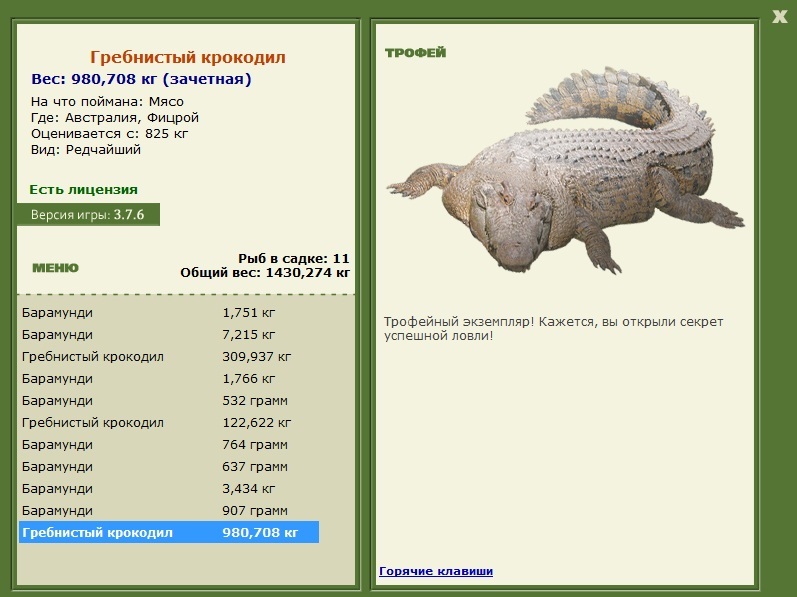Click the Вес: 980,708 кг (зачетная) line
797x597 pixels.
[141, 79]
